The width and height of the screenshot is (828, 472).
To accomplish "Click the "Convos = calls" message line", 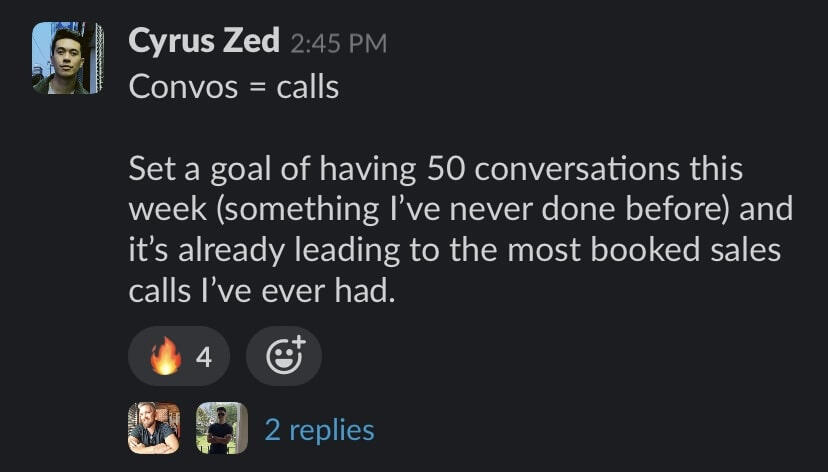I will [x=234, y=87].
